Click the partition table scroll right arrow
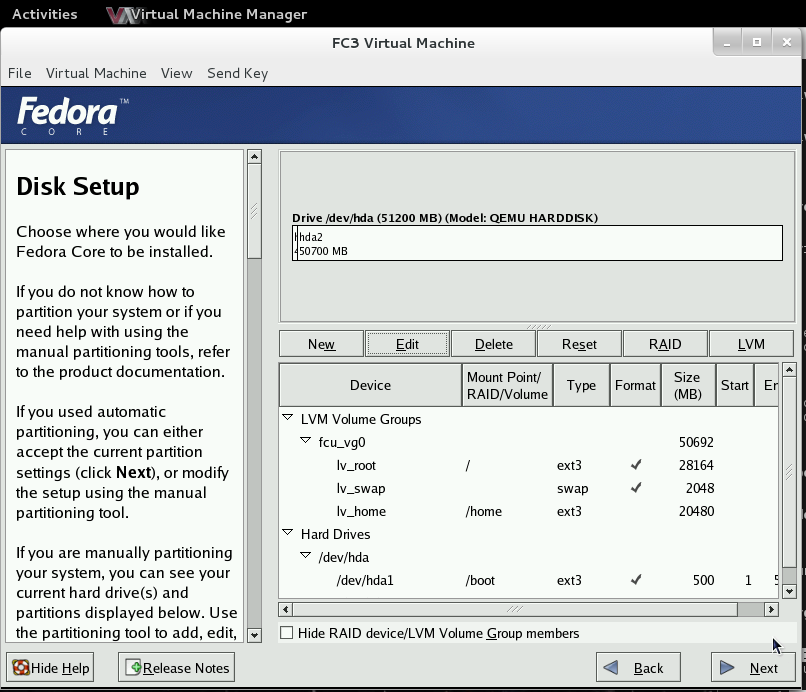806x692 pixels. click(771, 609)
